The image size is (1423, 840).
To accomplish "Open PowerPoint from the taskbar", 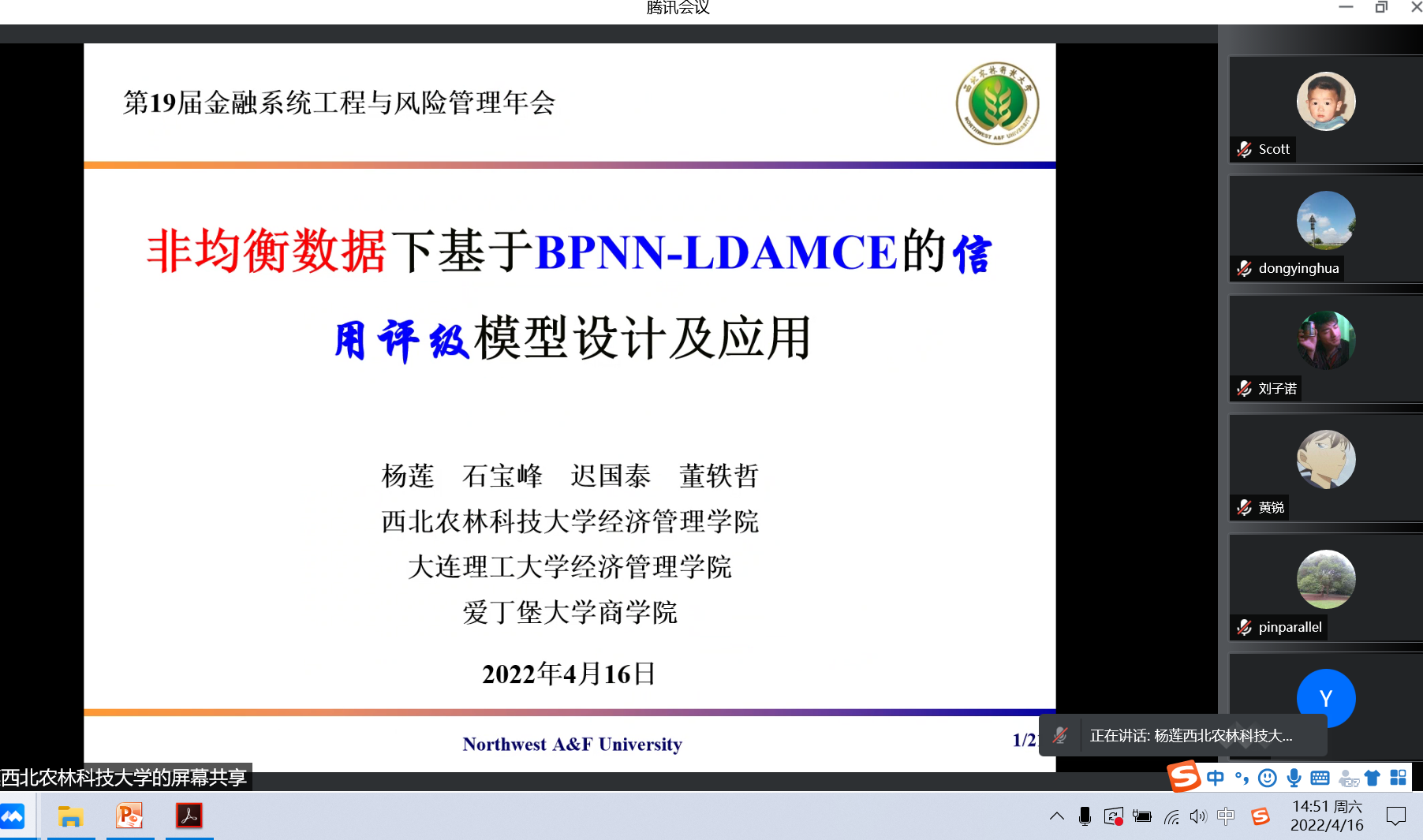I will coord(129,816).
